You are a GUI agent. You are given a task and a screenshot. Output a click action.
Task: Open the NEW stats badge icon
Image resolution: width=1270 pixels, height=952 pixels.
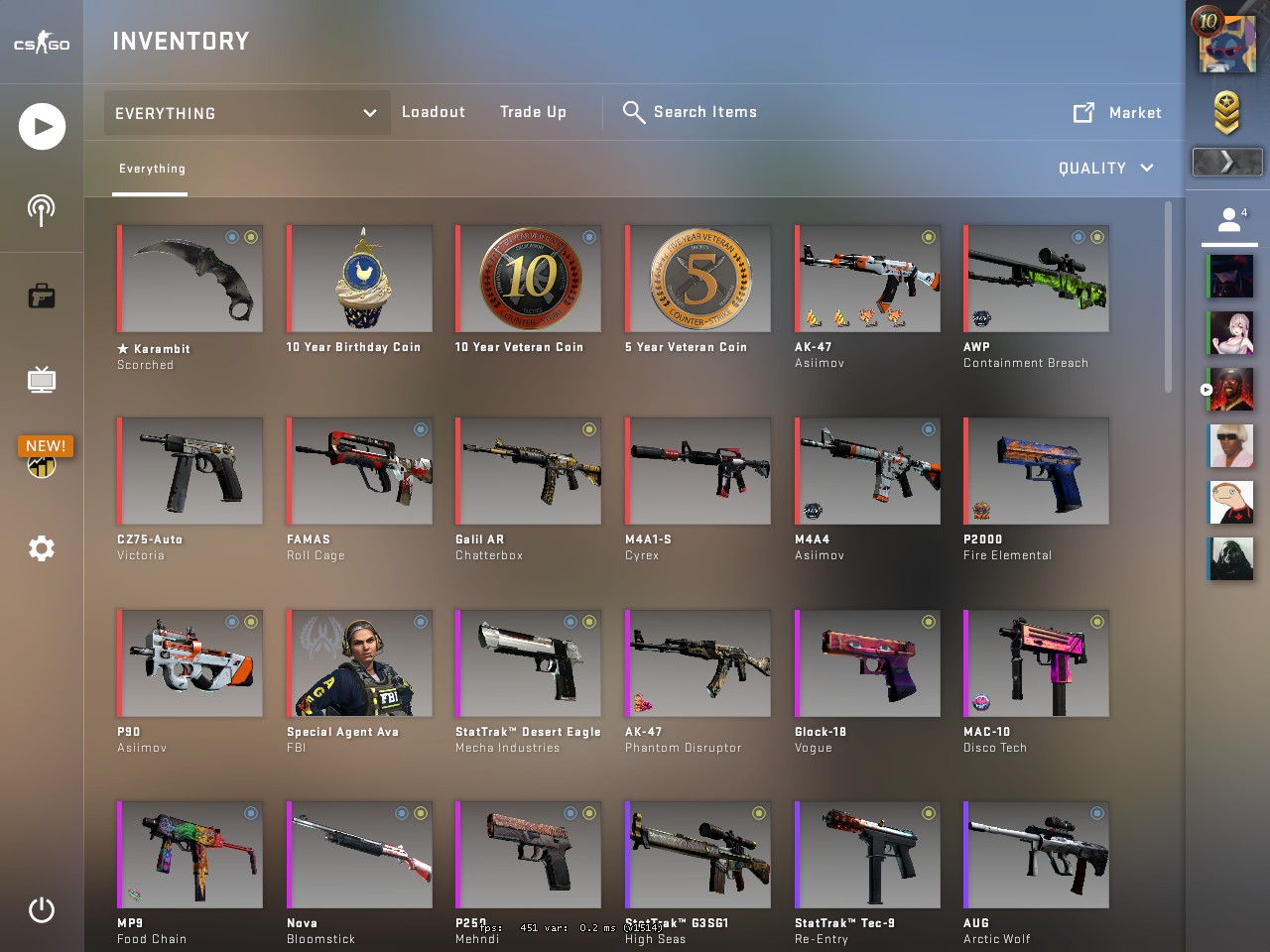coord(43,456)
